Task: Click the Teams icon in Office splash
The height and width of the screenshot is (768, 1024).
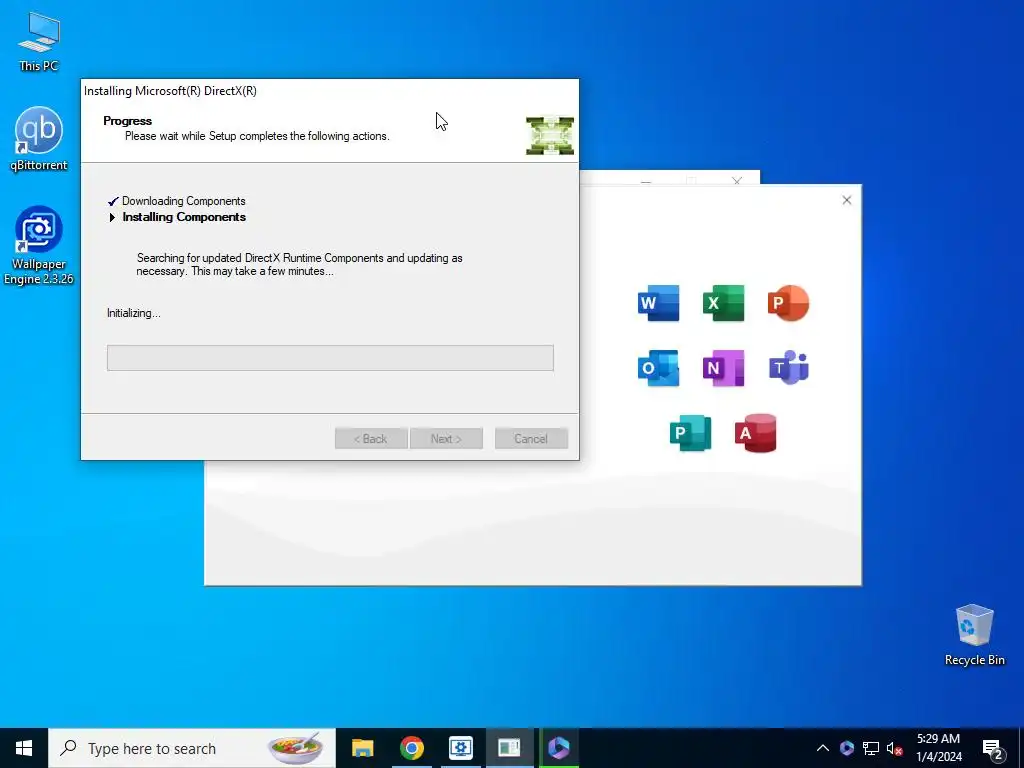Action: (788, 368)
